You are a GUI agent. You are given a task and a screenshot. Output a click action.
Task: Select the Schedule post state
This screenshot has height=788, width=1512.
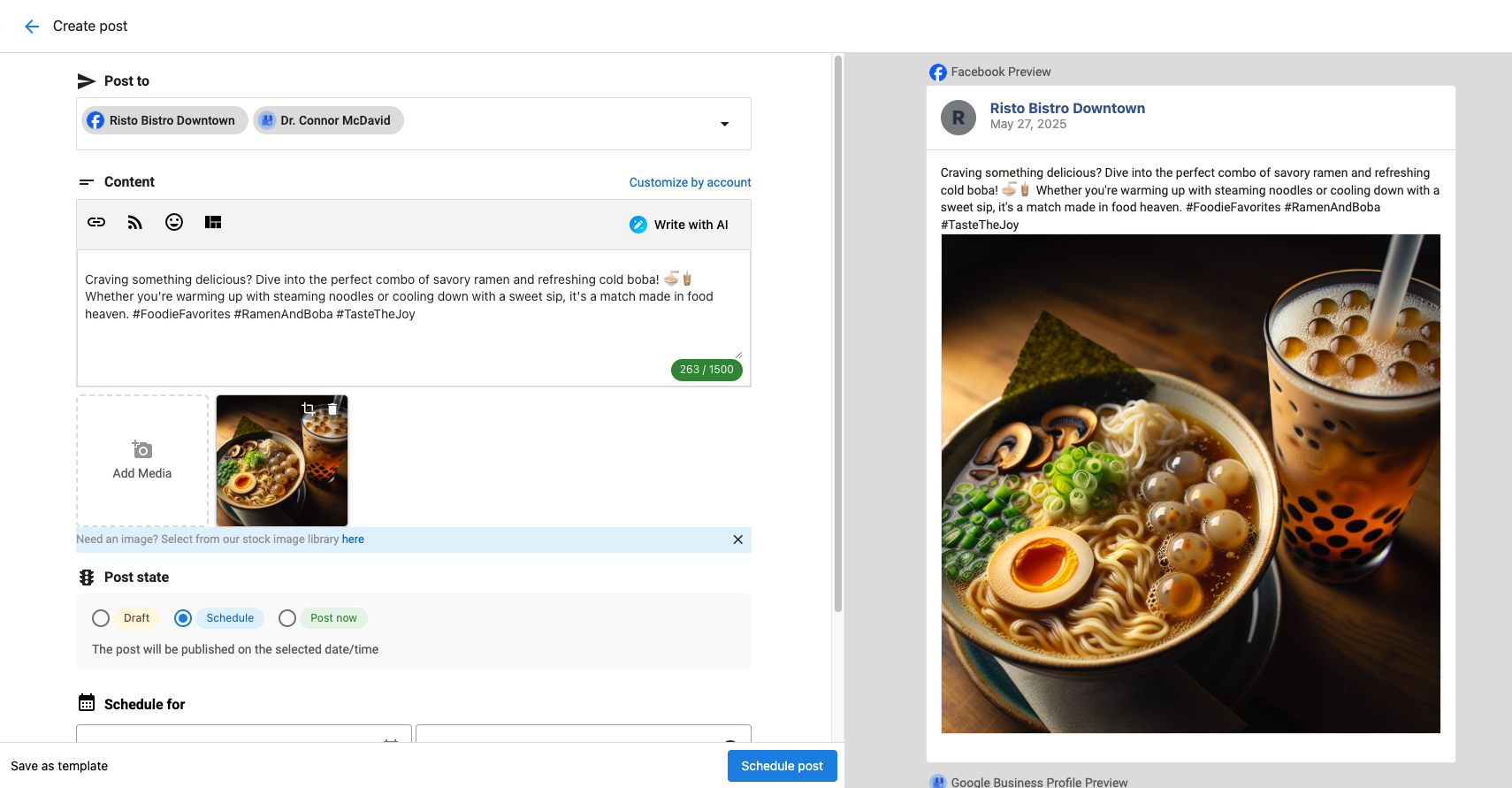(x=182, y=617)
